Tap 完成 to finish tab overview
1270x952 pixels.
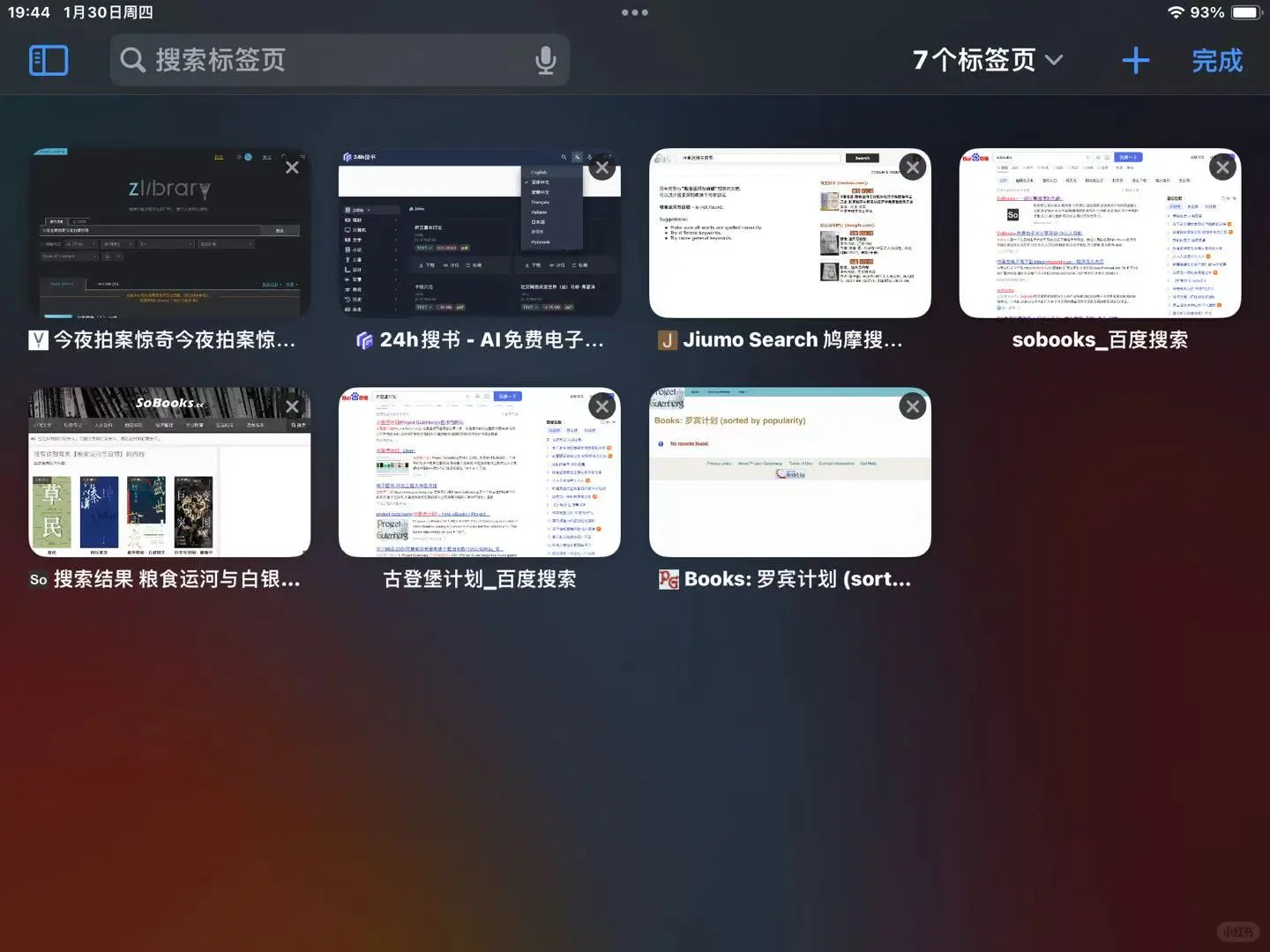coord(1217,60)
